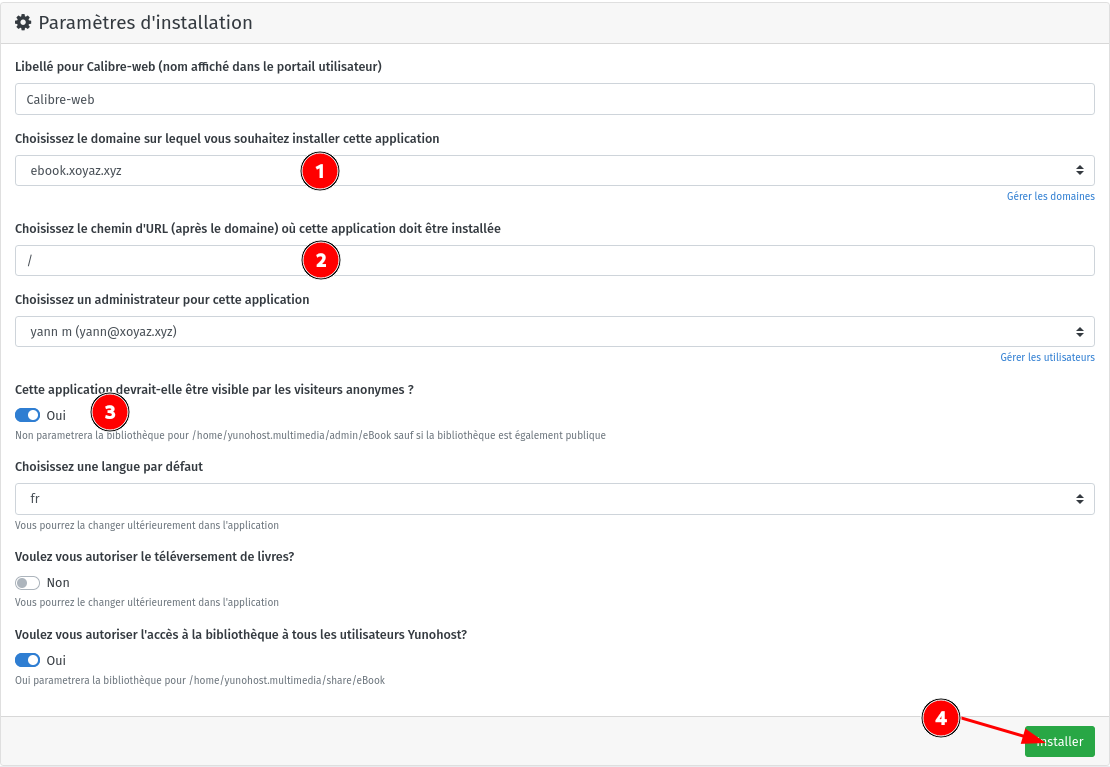
Task: Click the /home/yunohost.multimedia/share/eBook path text
Action: coord(287,680)
